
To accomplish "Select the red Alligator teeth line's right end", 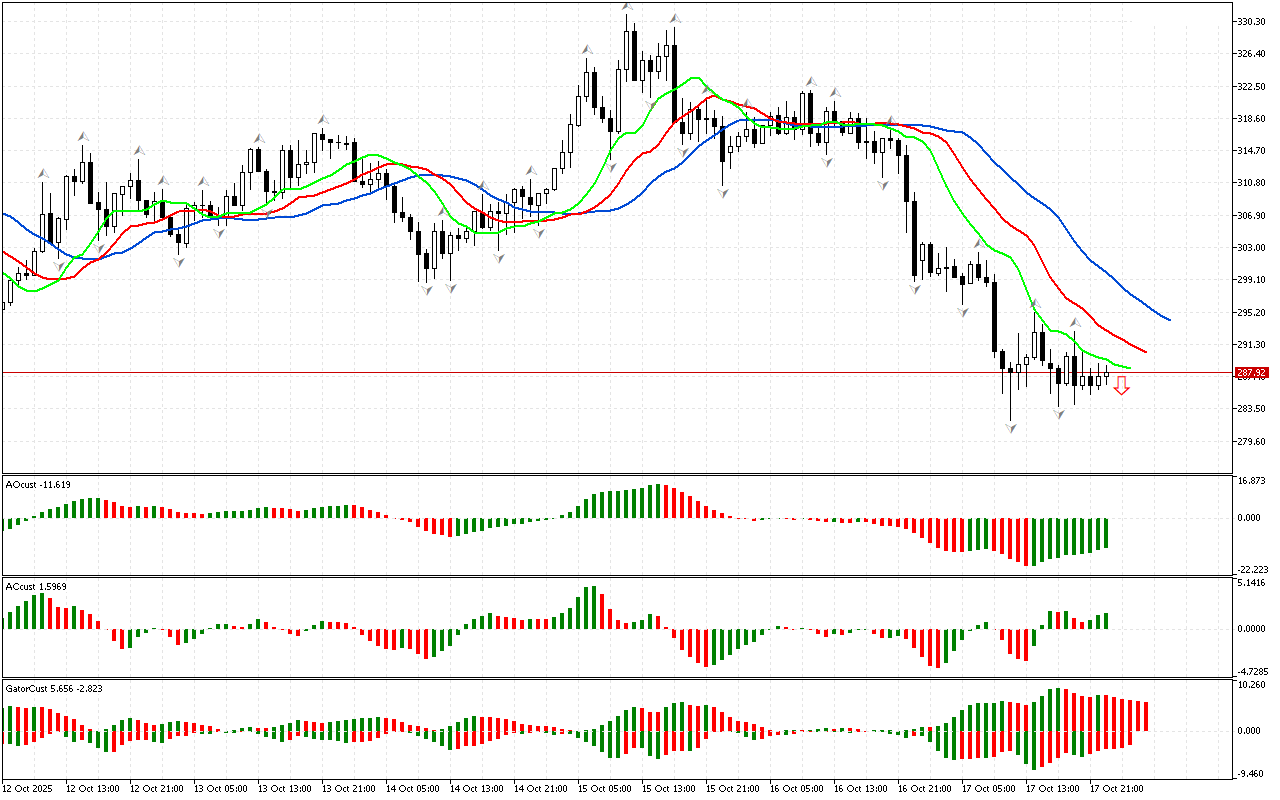I will [1144, 351].
